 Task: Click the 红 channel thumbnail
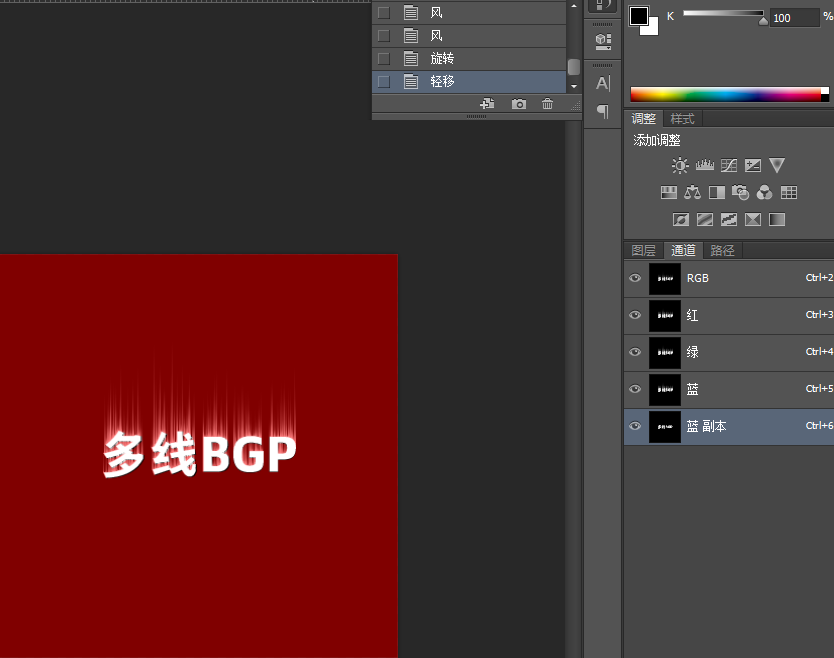click(665, 315)
